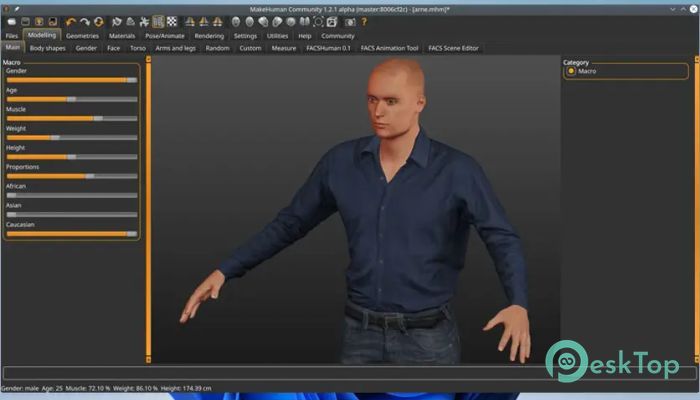Click the Gender slider

coord(72,80)
